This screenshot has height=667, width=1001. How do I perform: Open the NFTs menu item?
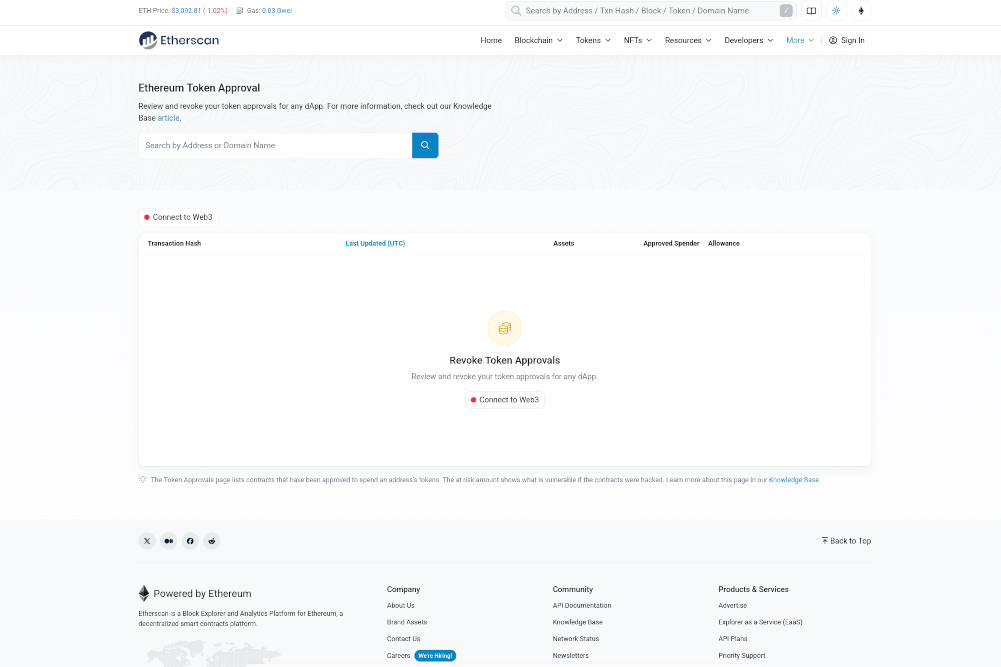click(637, 40)
